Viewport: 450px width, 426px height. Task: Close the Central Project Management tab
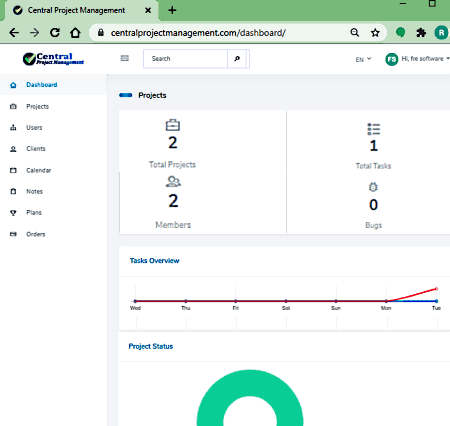[x=148, y=10]
